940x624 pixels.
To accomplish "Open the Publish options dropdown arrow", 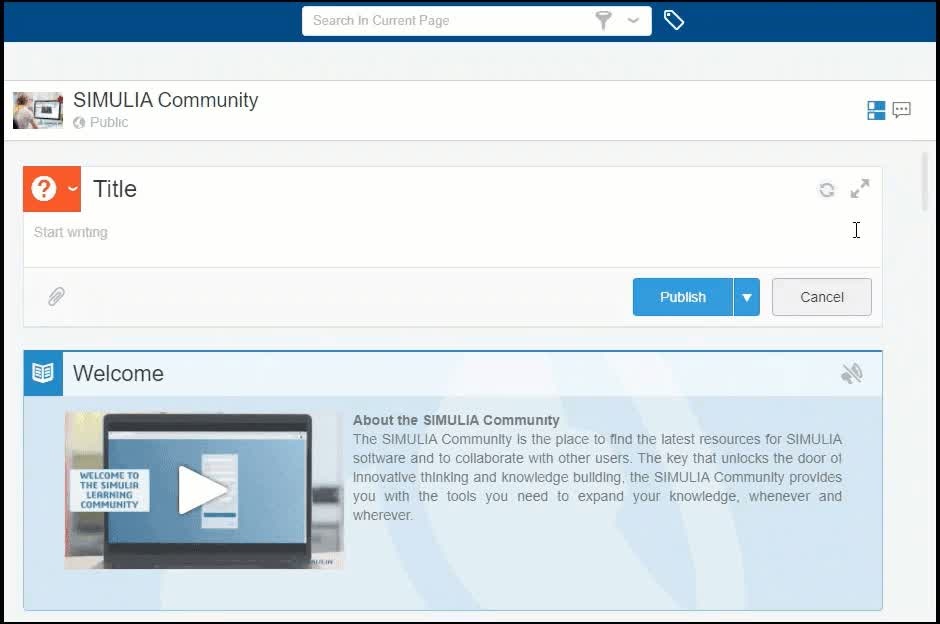I will 747,297.
